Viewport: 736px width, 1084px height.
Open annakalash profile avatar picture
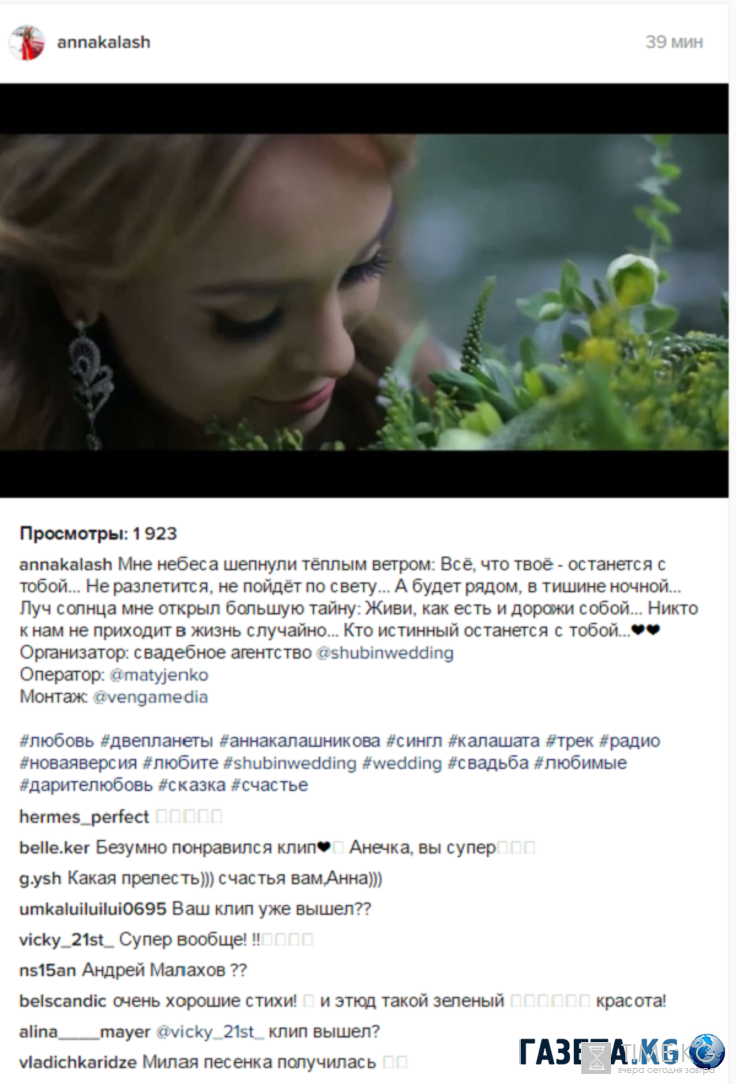pos(27,42)
